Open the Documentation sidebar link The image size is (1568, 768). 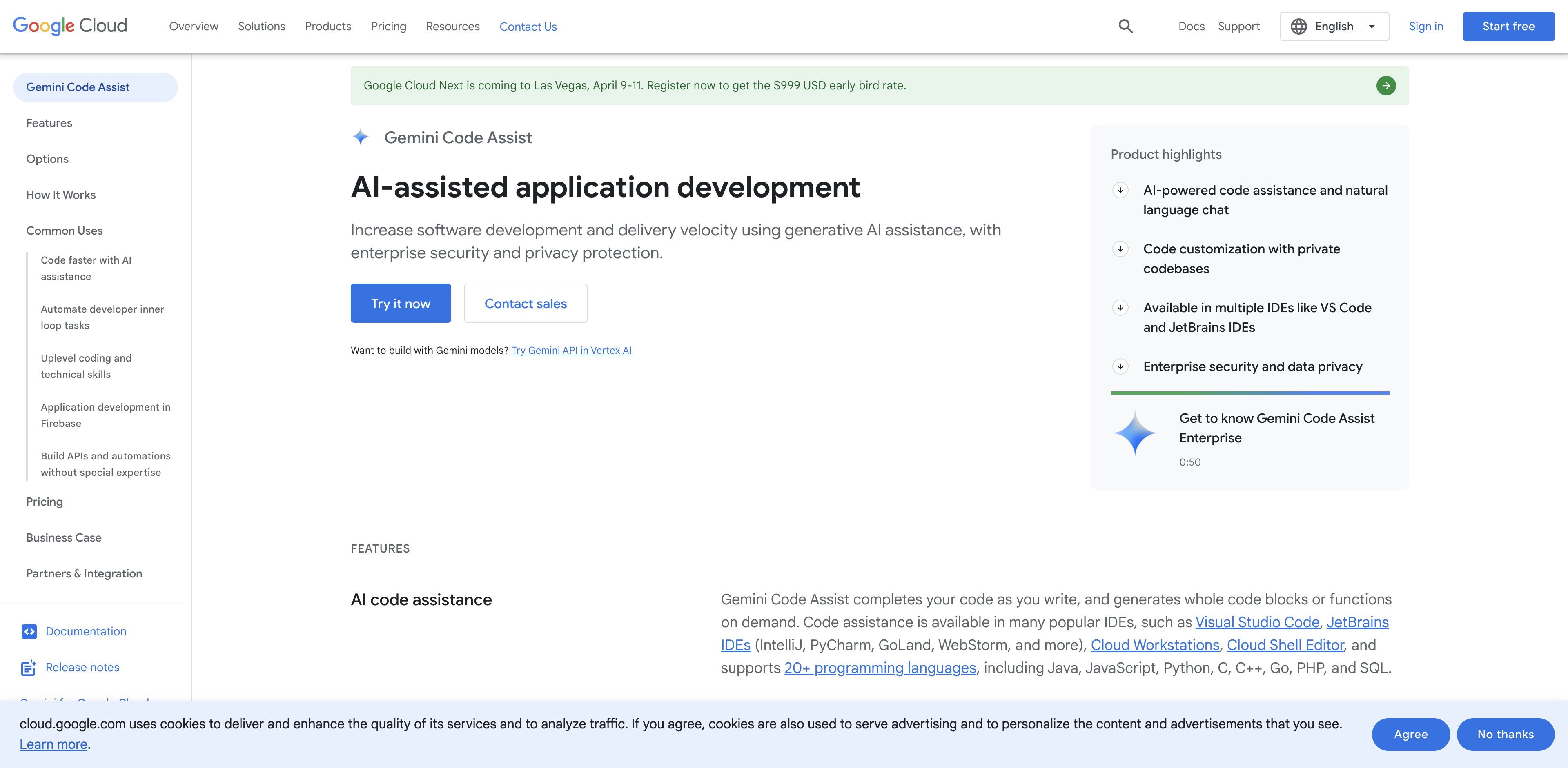click(x=86, y=632)
